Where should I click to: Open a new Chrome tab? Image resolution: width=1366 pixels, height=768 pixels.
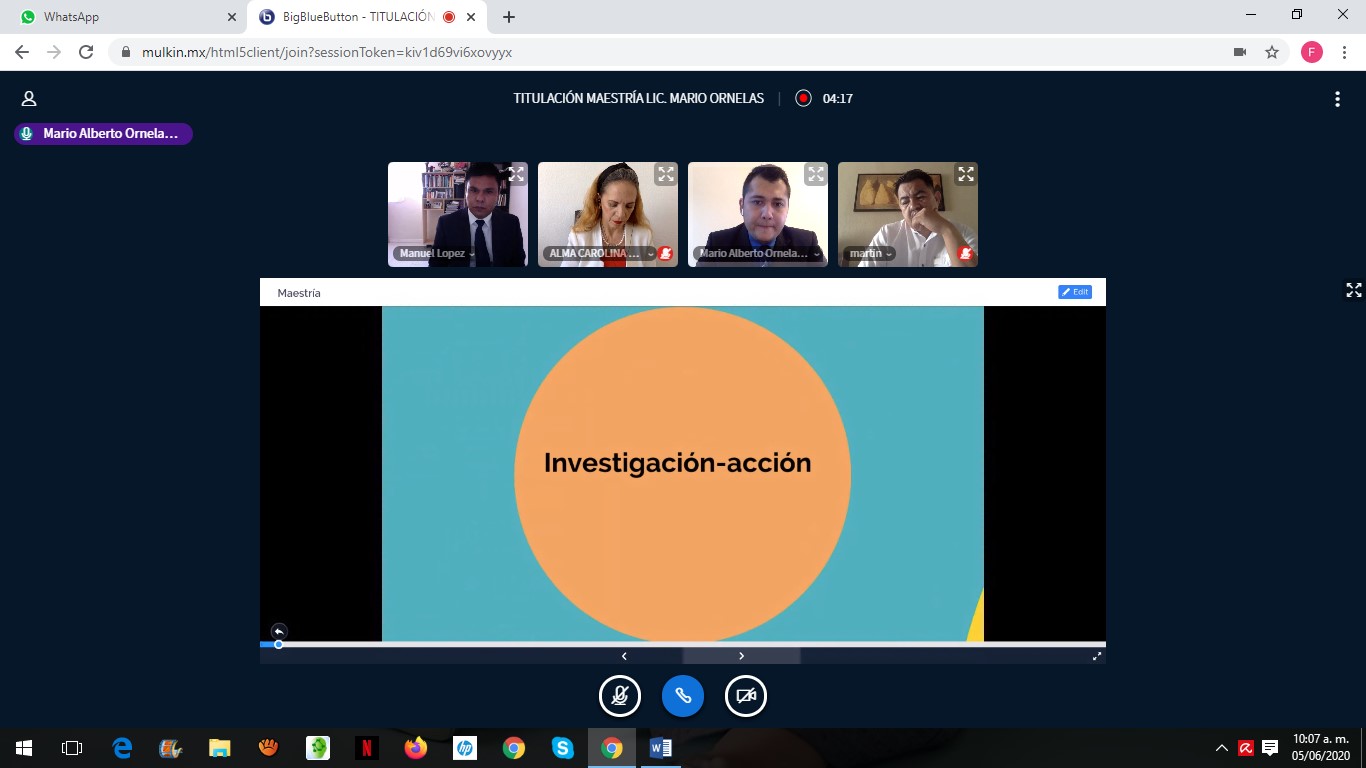[x=509, y=17]
